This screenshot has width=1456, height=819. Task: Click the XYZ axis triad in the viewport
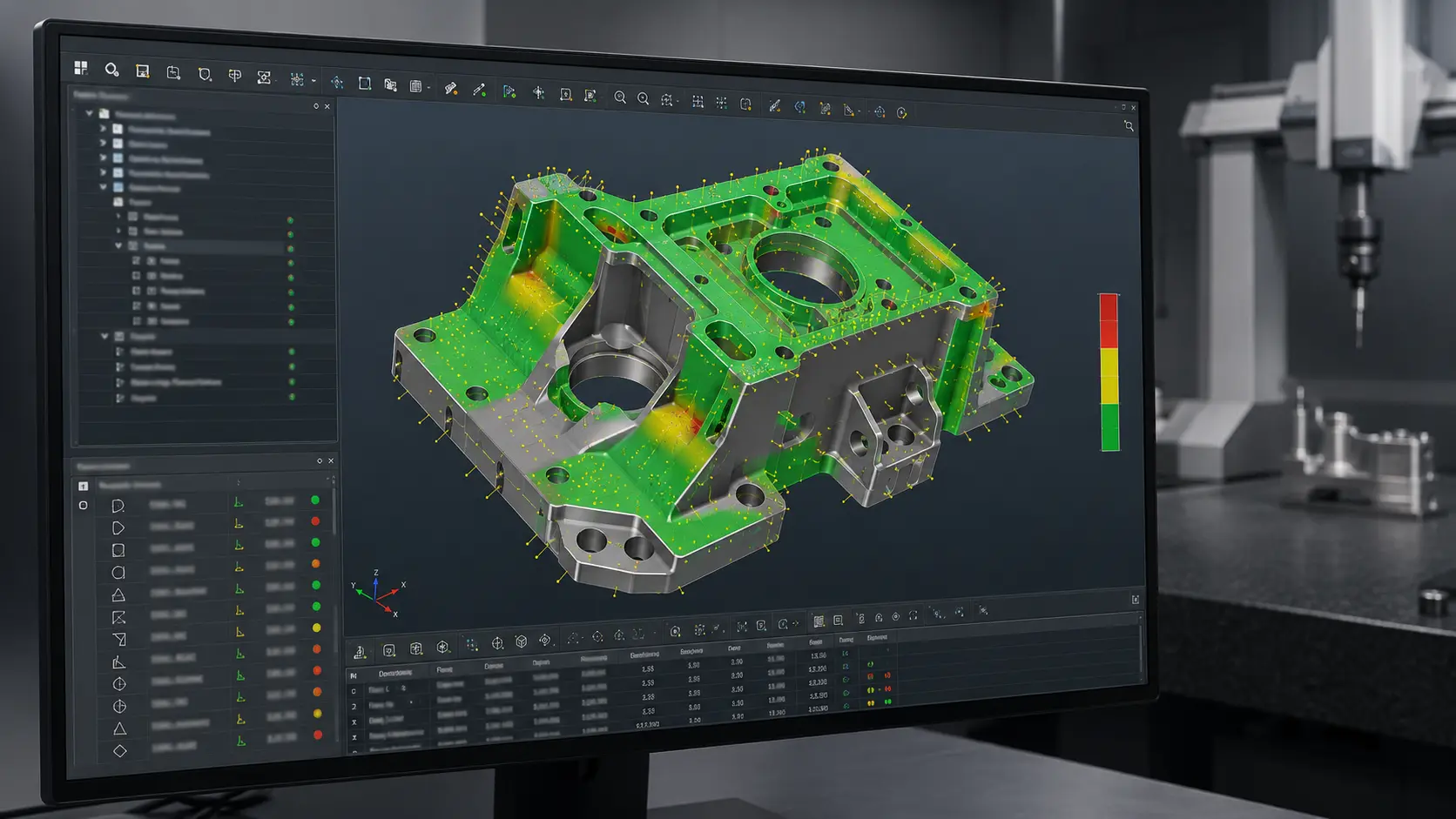(379, 593)
